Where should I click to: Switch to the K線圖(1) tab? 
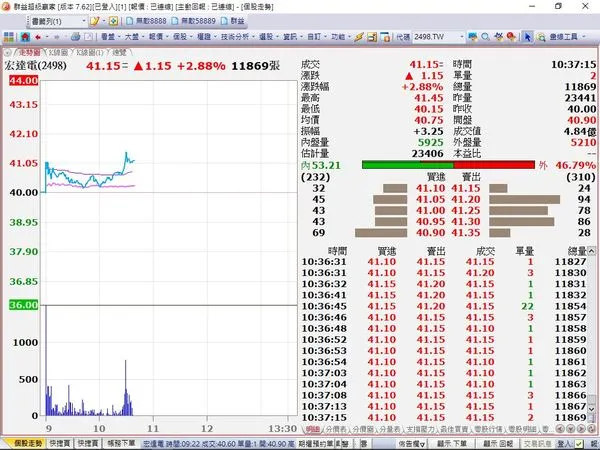90,52
